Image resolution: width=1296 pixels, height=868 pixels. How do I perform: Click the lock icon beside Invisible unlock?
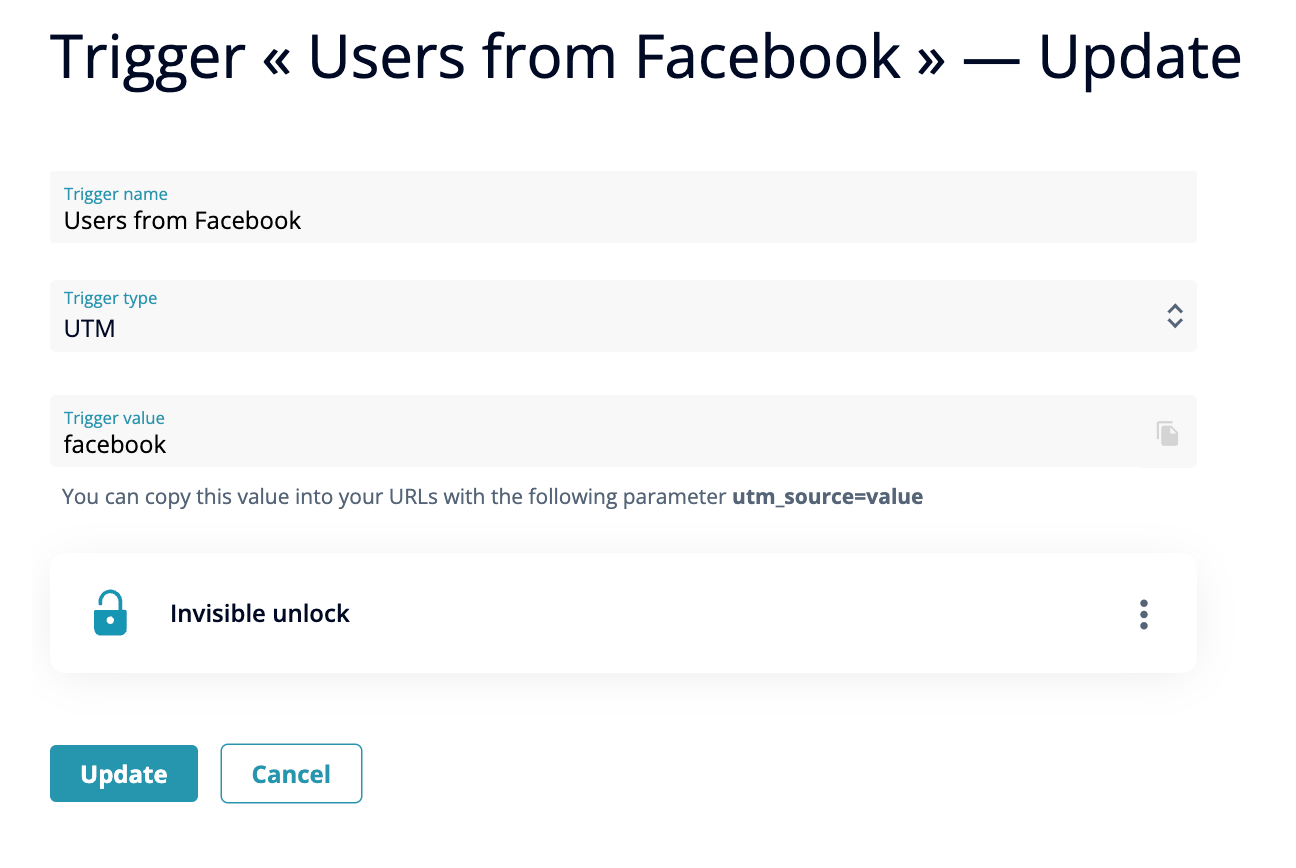(x=110, y=612)
